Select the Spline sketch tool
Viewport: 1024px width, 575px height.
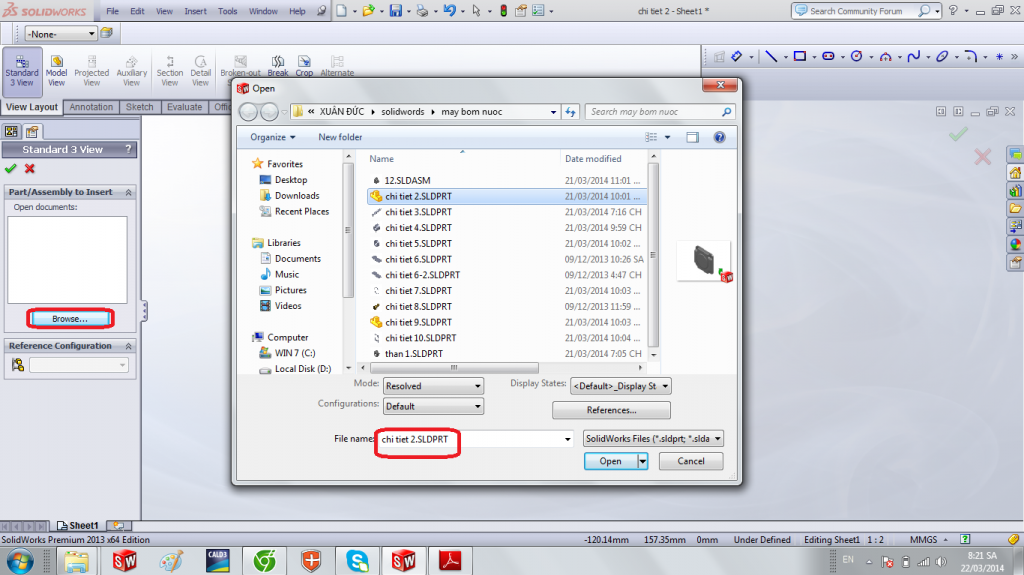click(914, 56)
